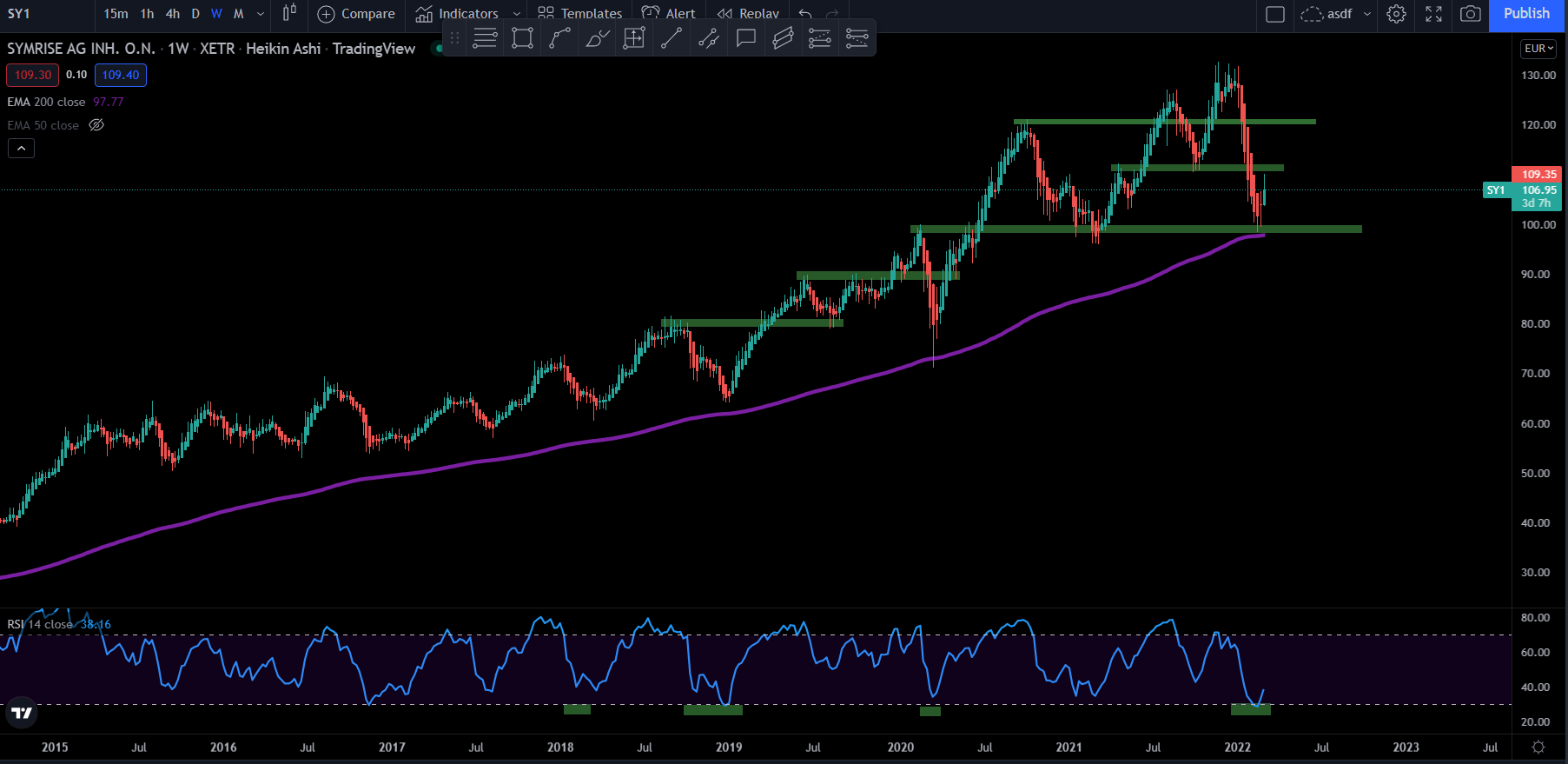Open the Indicators menu
This screenshot has width=1568, height=764.
(458, 14)
